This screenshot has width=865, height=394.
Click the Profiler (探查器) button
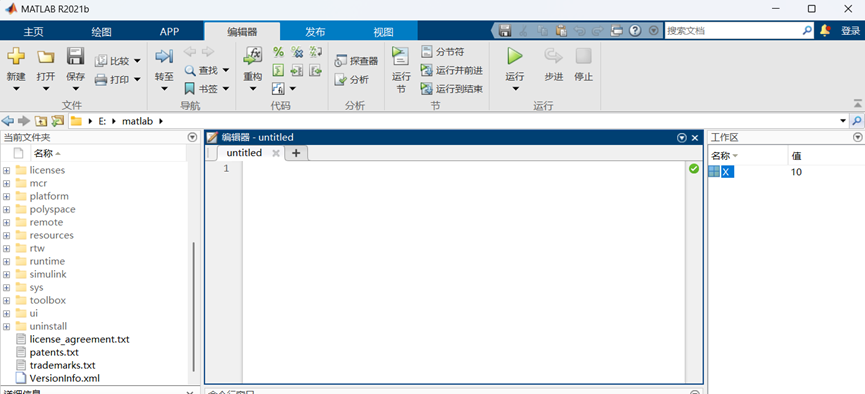(357, 61)
